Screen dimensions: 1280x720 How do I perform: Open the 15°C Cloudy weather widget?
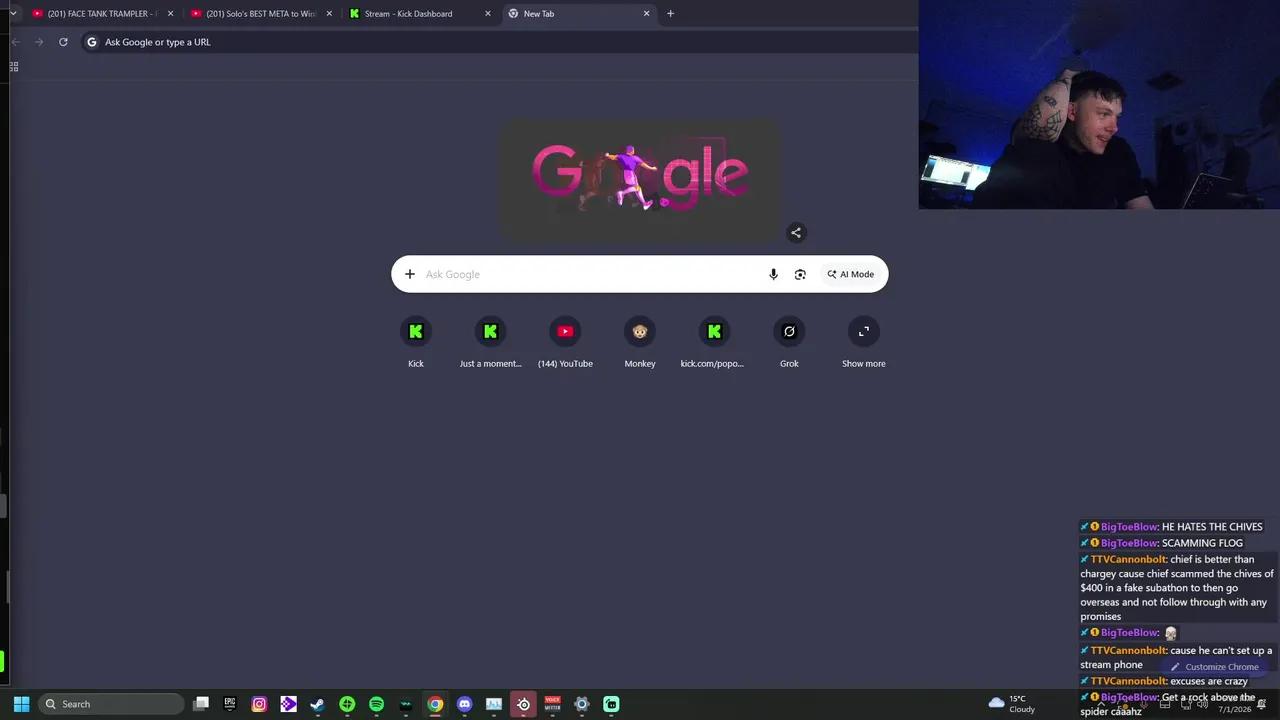coord(1012,704)
